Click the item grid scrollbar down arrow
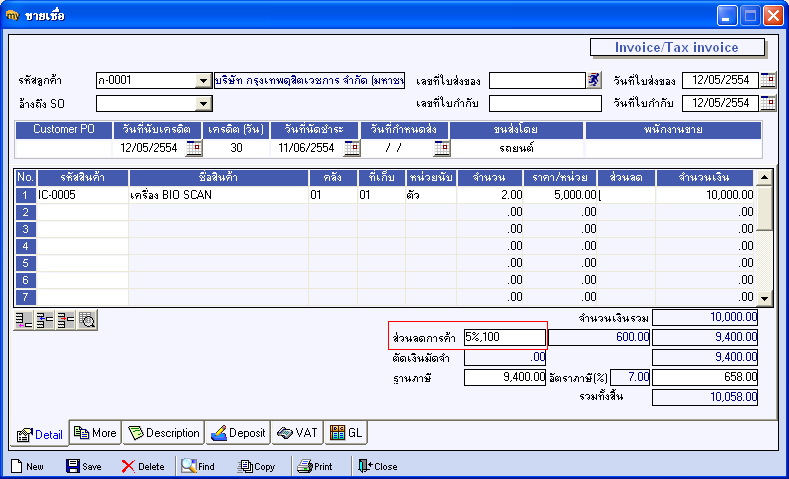This screenshot has width=789, height=479. click(764, 298)
